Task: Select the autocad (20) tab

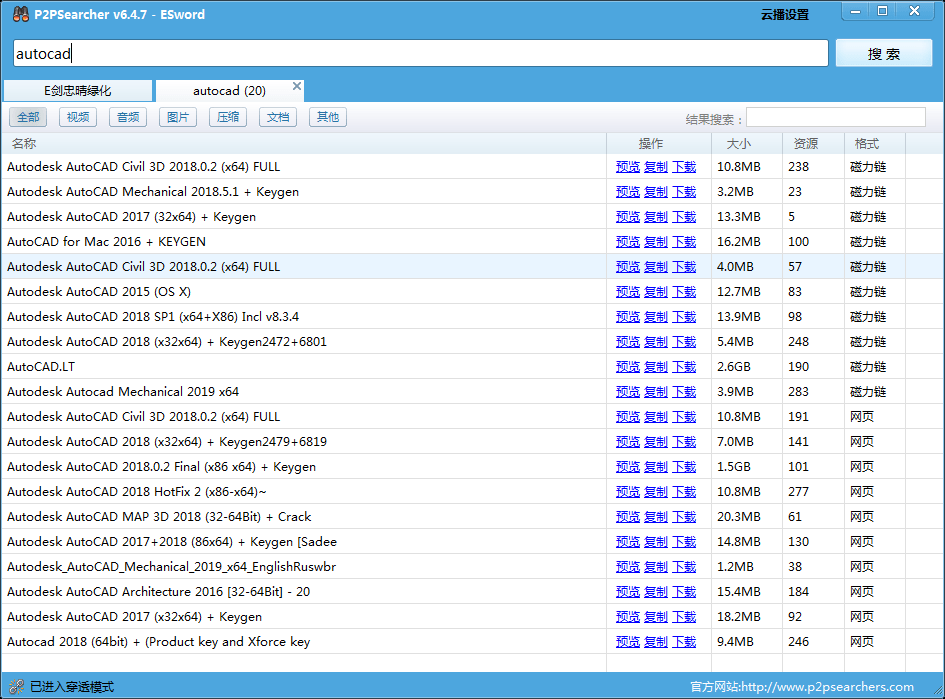Action: (x=229, y=91)
